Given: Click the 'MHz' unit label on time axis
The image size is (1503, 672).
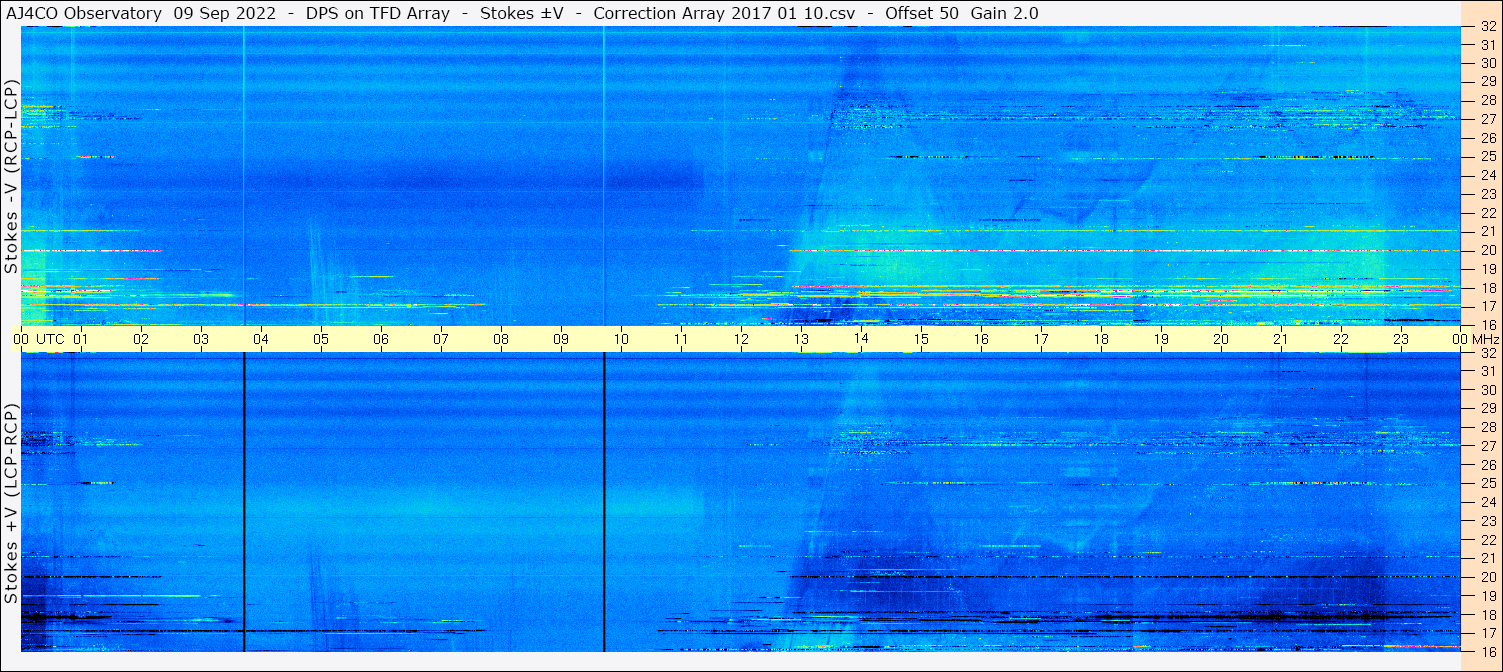Looking at the screenshot, I should click(x=1485, y=339).
